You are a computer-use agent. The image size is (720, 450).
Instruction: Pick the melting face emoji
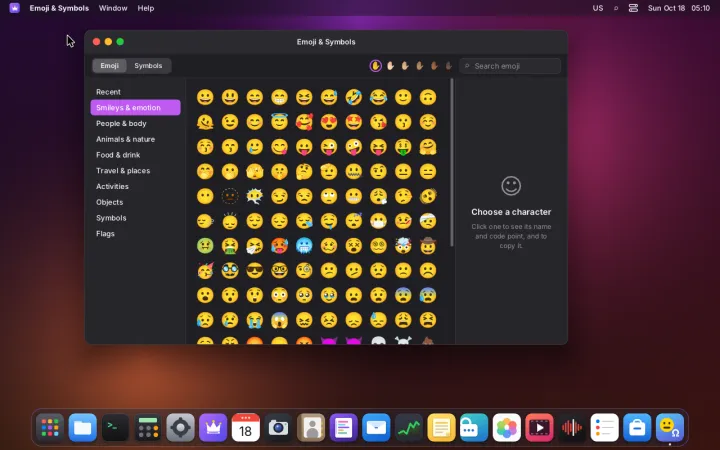coord(205,122)
